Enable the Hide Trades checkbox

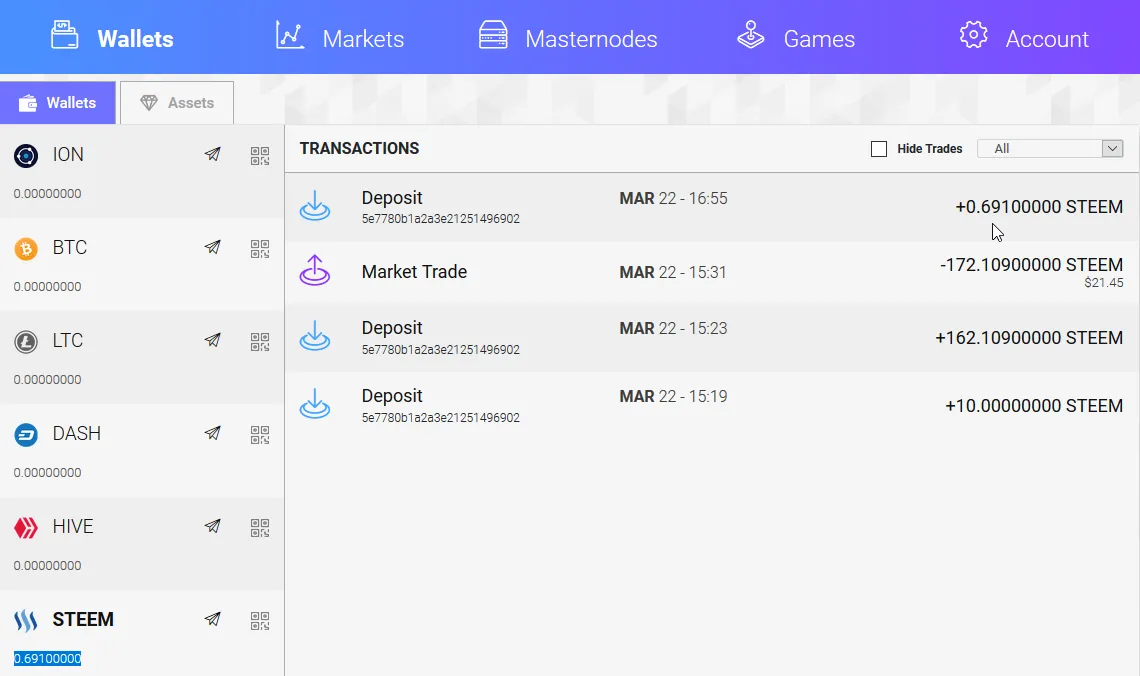(879, 149)
